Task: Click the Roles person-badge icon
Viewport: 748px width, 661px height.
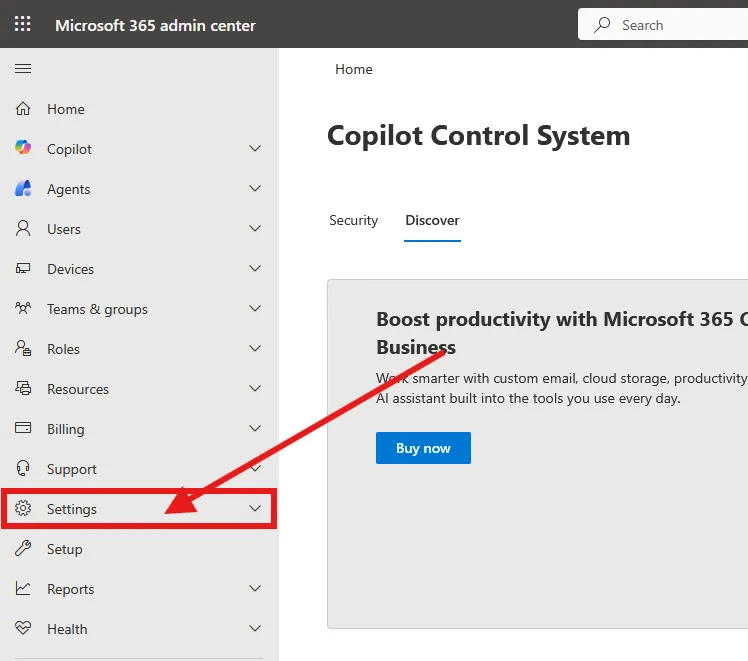Action: 23,348
